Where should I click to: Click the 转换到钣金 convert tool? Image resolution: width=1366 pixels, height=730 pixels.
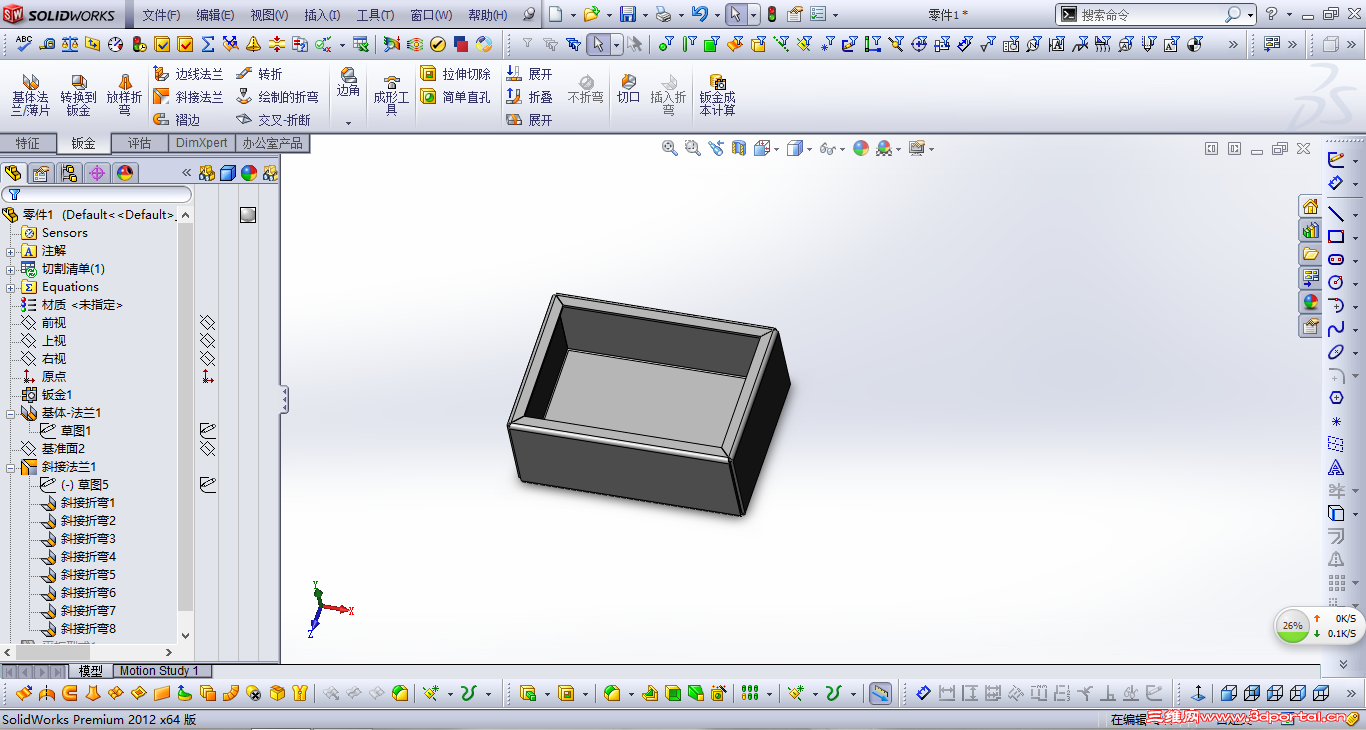78,94
